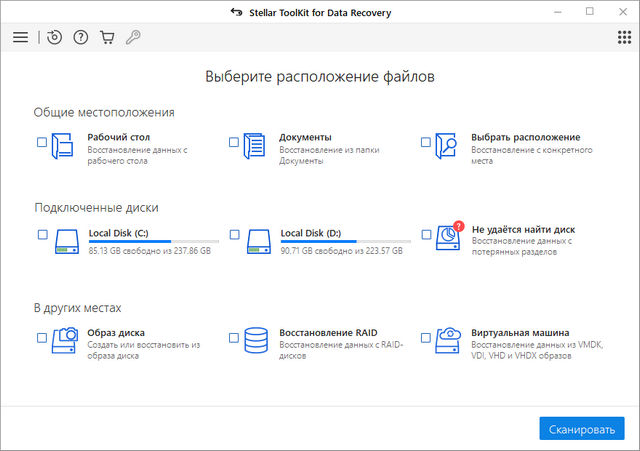Click the activation key icon
The width and height of the screenshot is (640, 451).
click(133, 38)
